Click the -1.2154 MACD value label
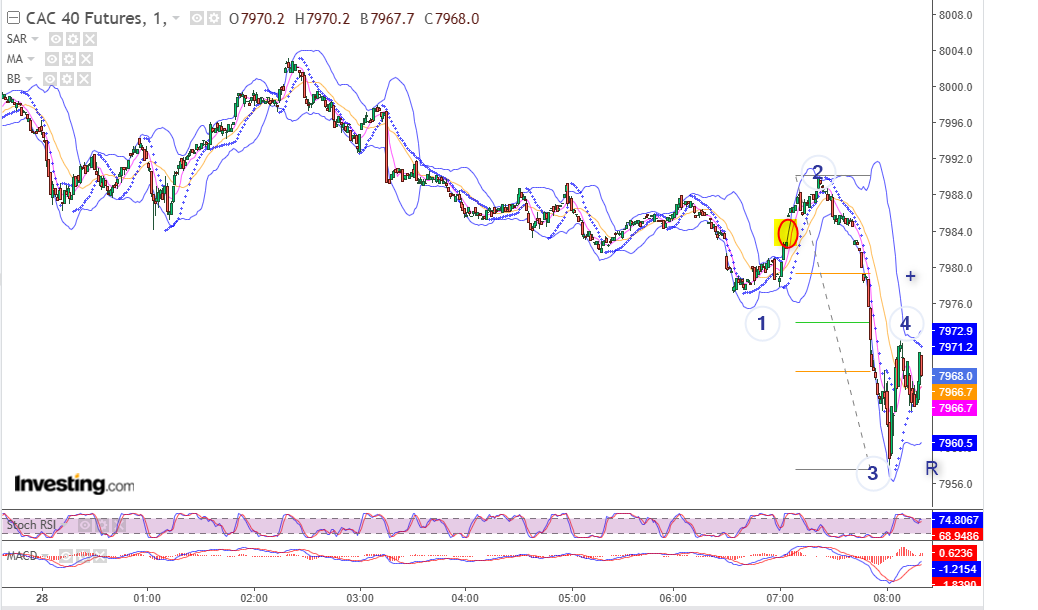This screenshot has height=610, width=1038. pos(955,569)
